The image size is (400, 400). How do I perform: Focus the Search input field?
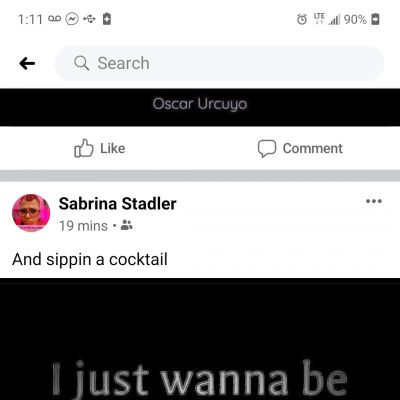[219, 63]
